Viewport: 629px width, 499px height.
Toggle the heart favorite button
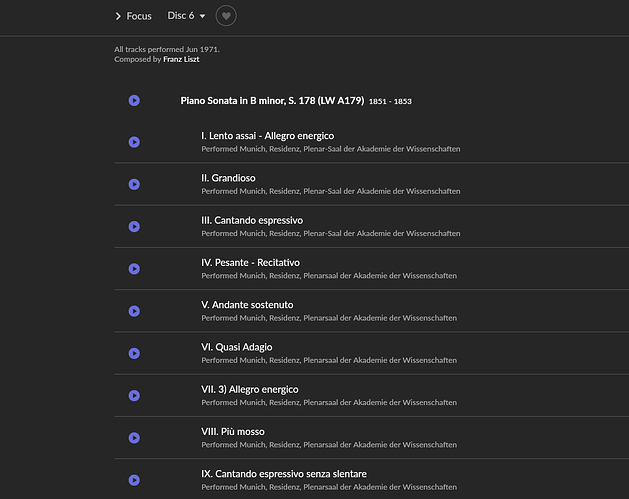[226, 16]
